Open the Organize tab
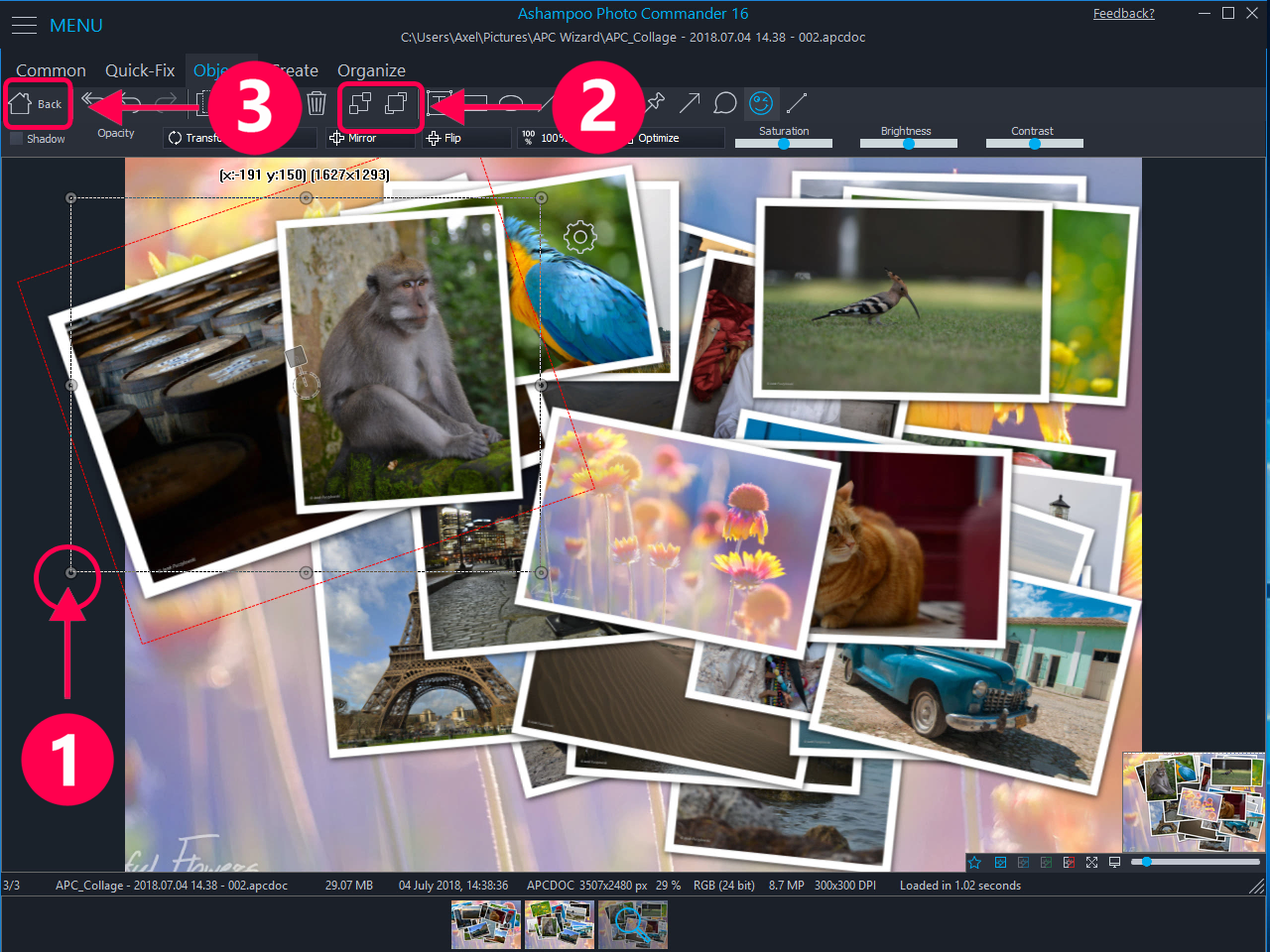This screenshot has height=952, width=1270. tap(371, 70)
